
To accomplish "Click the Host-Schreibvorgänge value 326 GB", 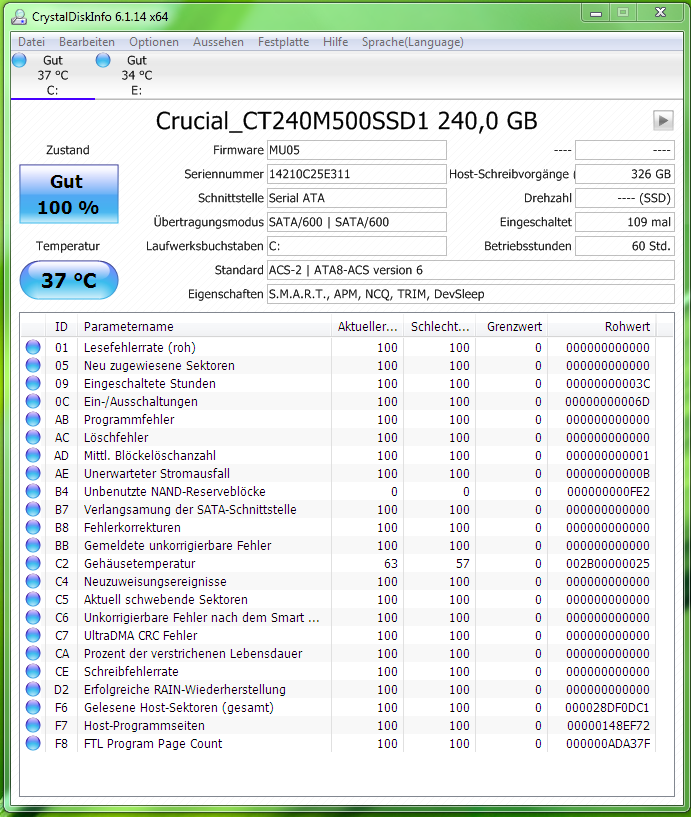I will 625,174.
